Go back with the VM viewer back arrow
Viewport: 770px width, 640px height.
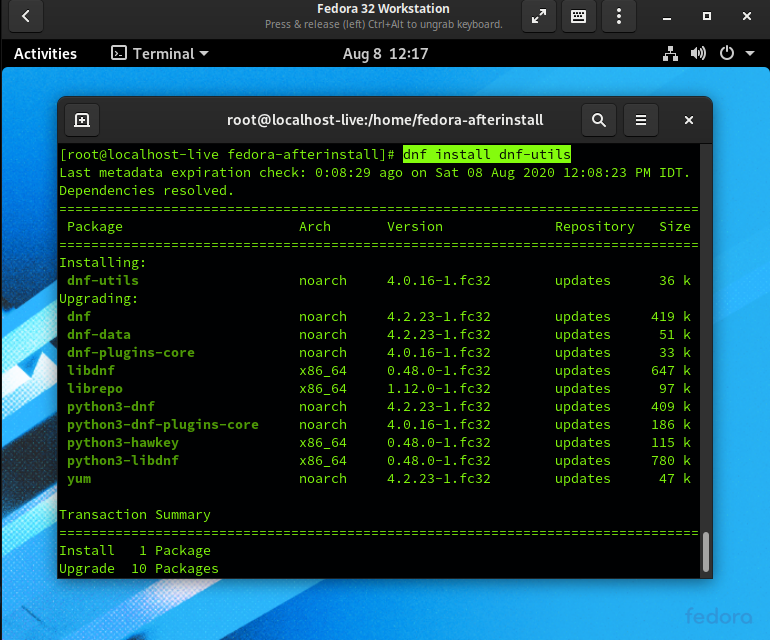click(26, 16)
